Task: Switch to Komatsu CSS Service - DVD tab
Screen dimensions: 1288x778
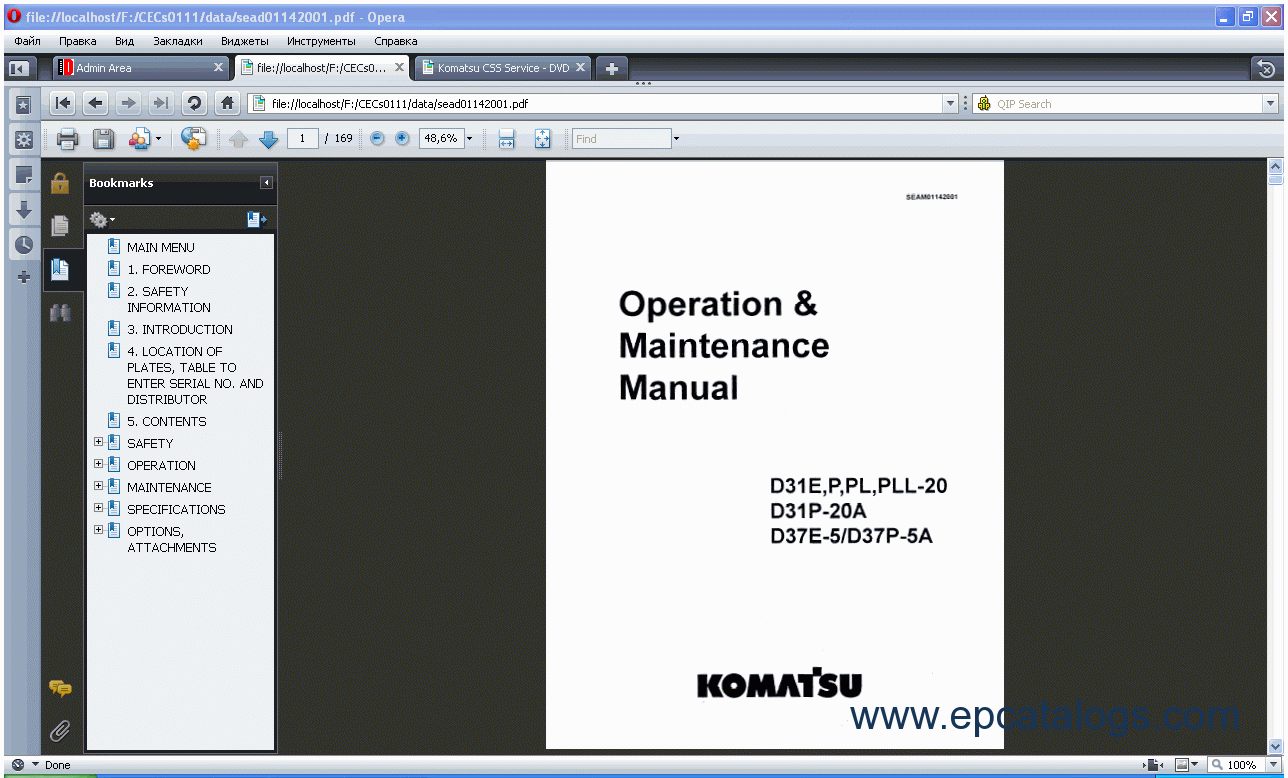Action: (x=504, y=68)
